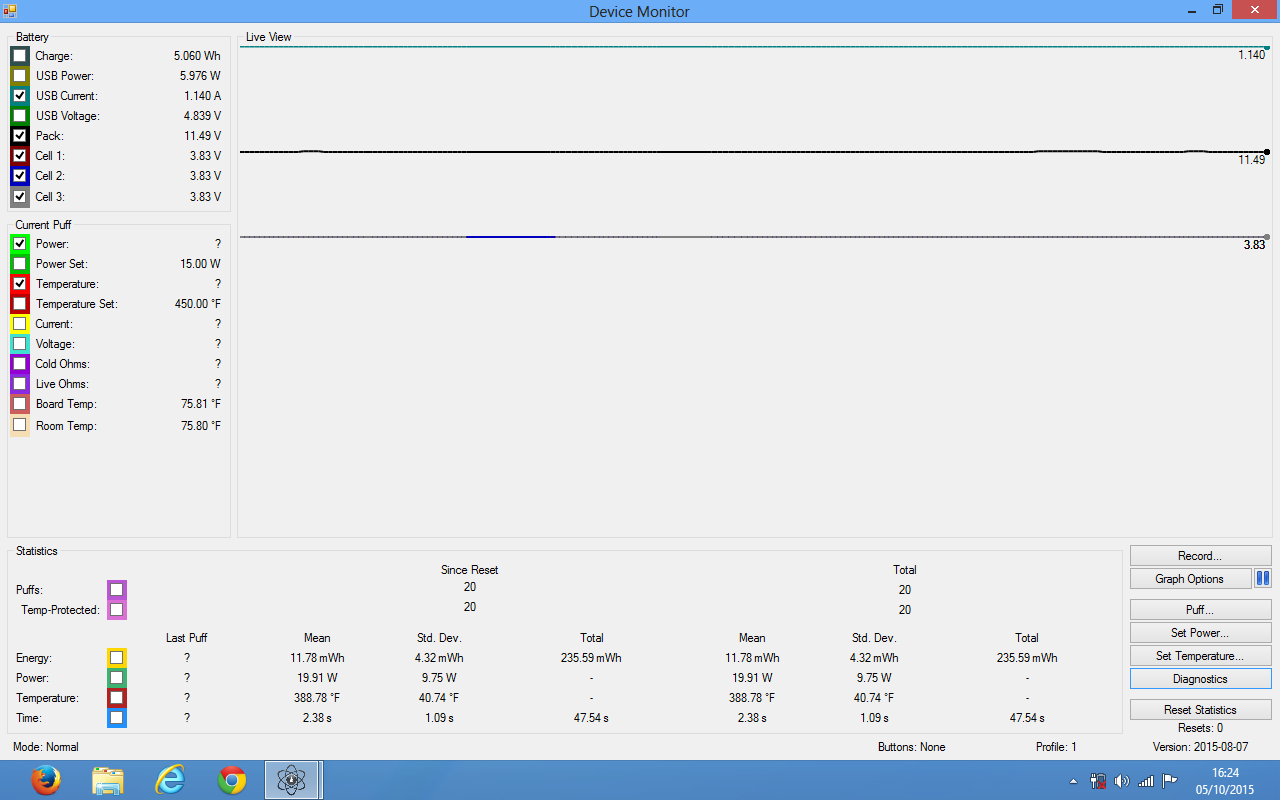Open the Graph Options button
The width and height of the screenshot is (1280, 800).
click(1190, 579)
